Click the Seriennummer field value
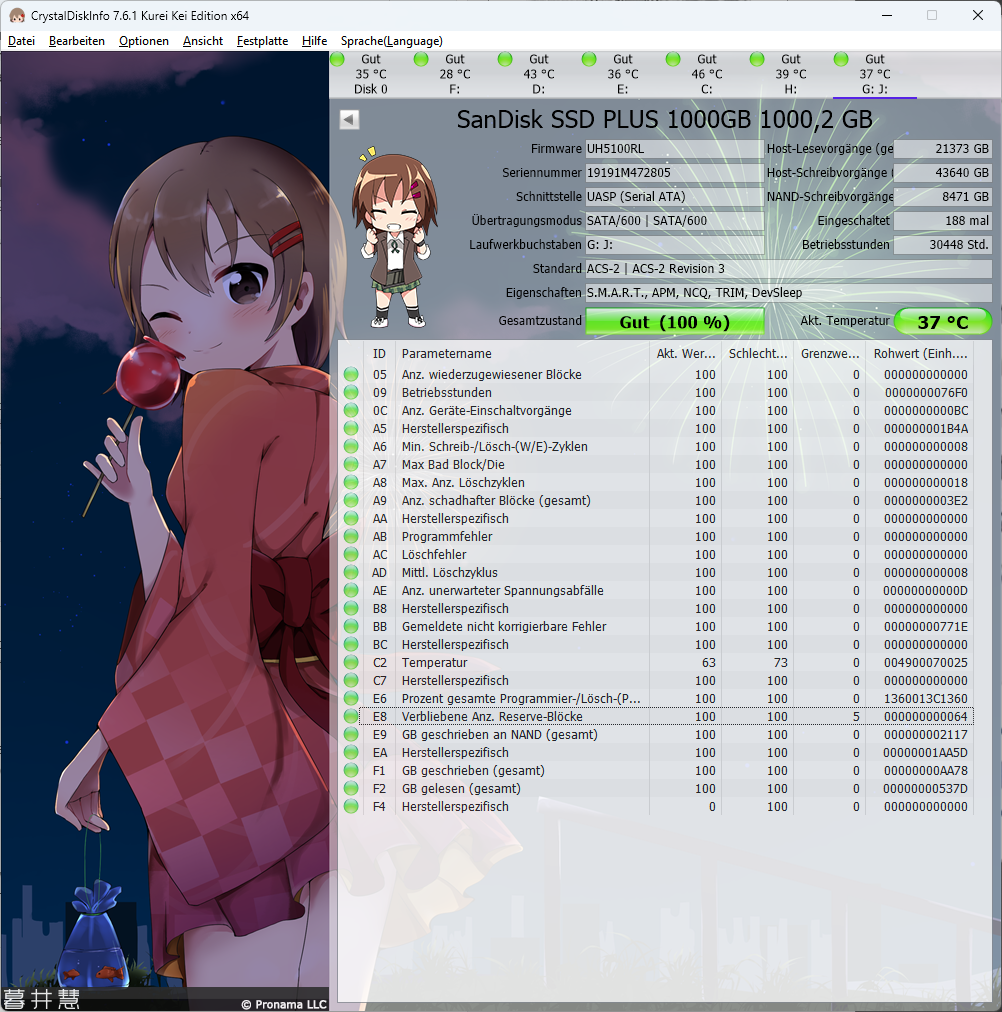The width and height of the screenshot is (1002, 1012). 674,172
